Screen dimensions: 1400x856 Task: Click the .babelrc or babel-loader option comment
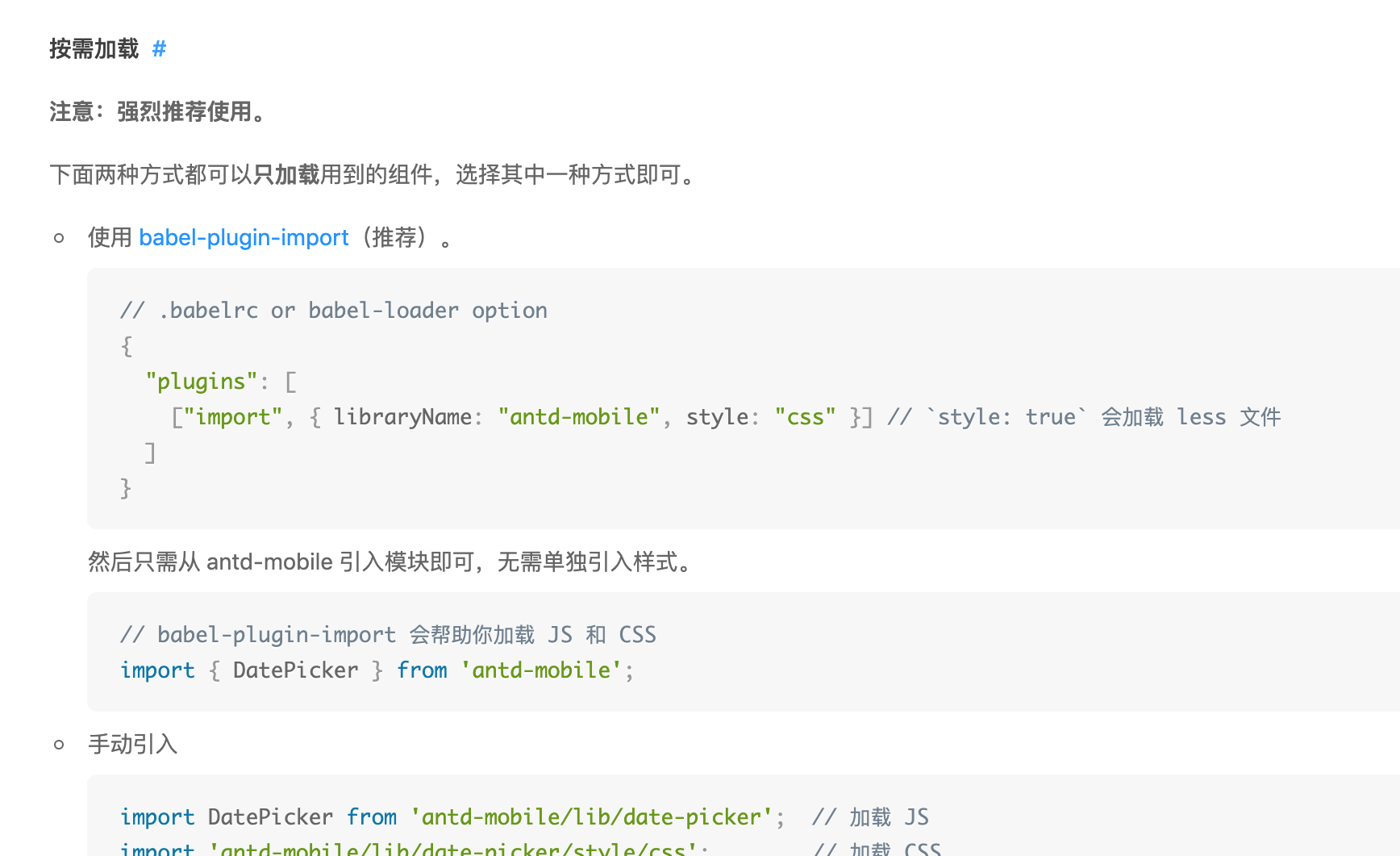click(334, 311)
